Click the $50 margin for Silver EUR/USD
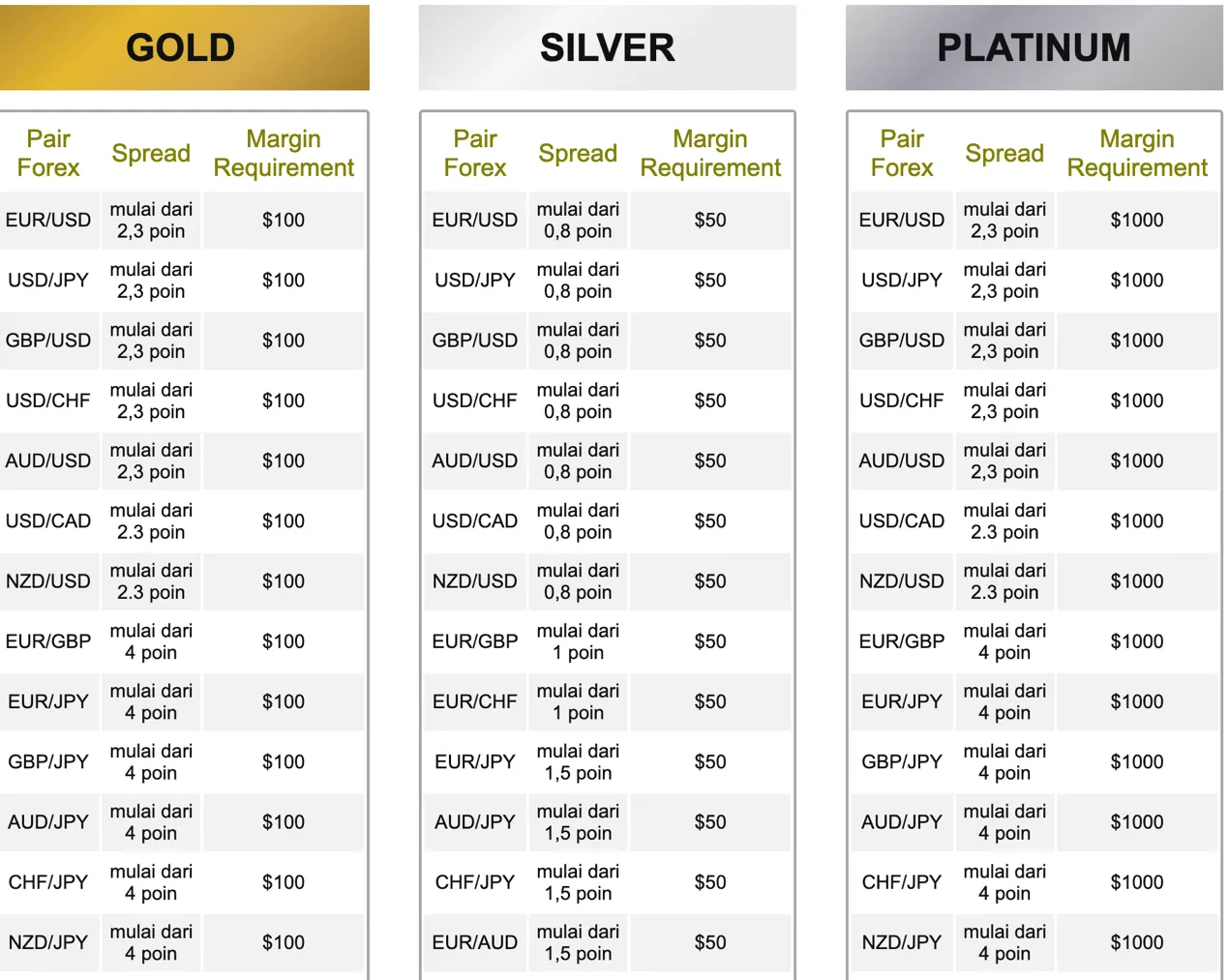This screenshot has width=1229, height=980. (710, 221)
